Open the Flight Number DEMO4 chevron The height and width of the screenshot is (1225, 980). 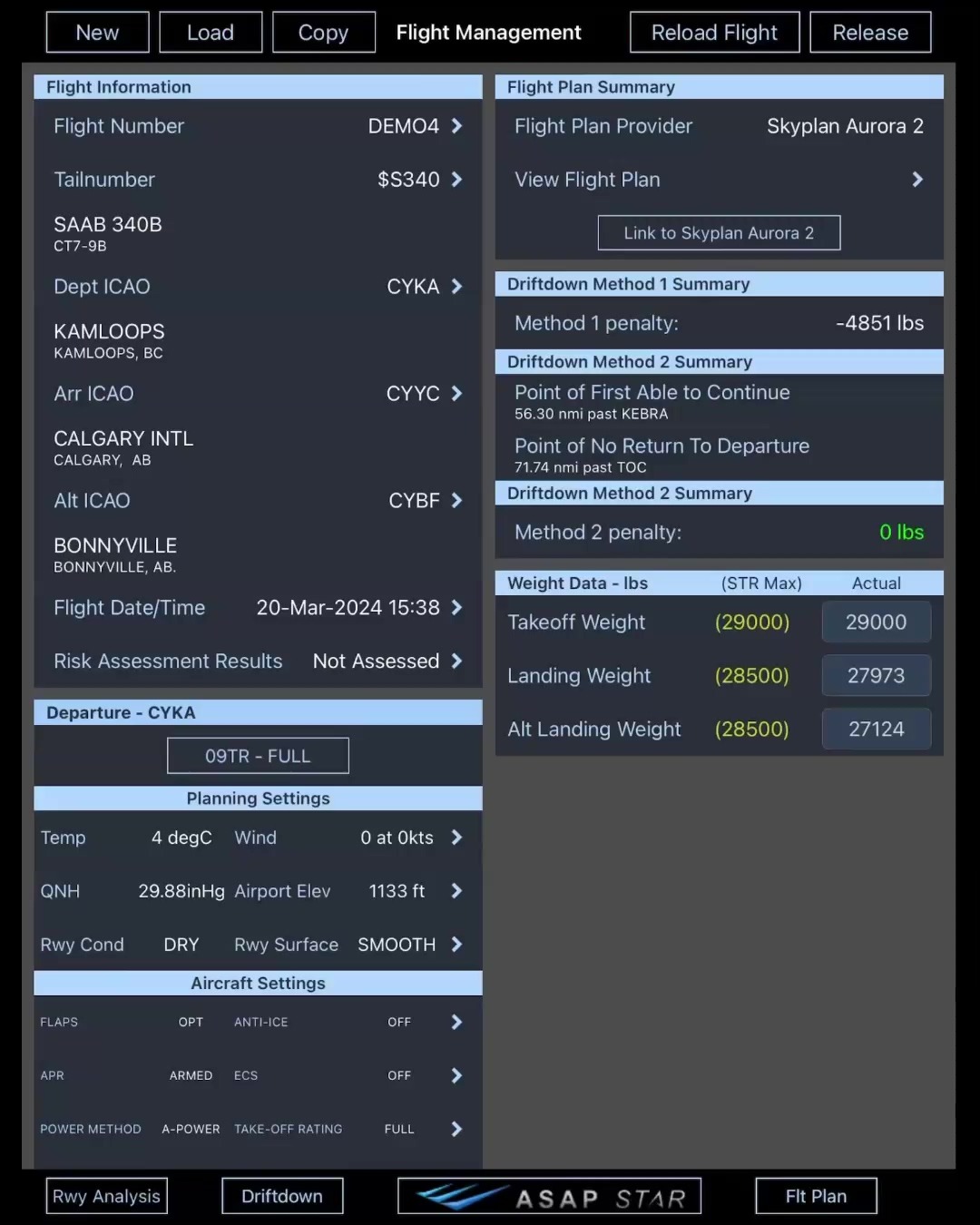pyautogui.click(x=456, y=126)
